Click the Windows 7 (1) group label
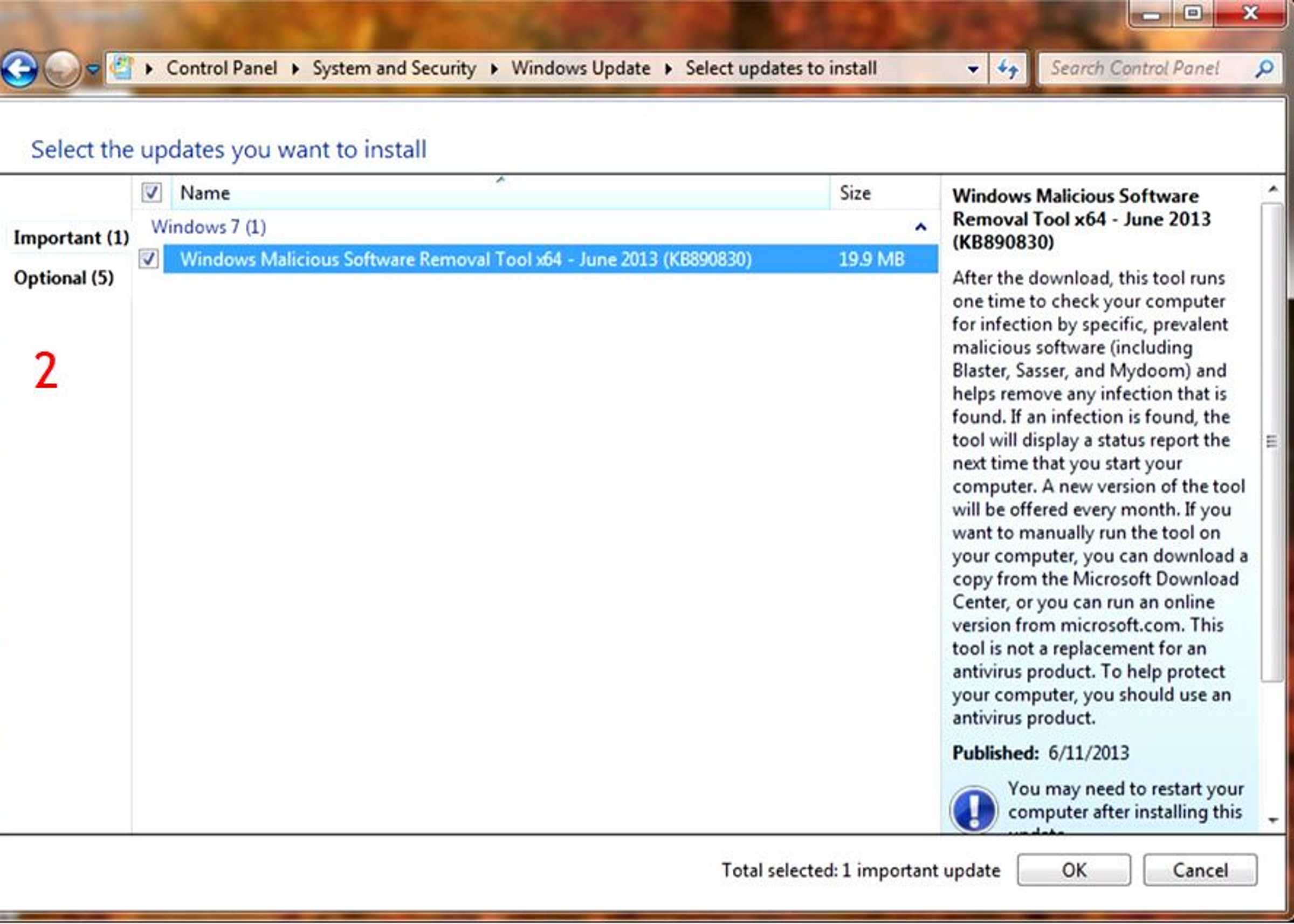 (x=208, y=227)
